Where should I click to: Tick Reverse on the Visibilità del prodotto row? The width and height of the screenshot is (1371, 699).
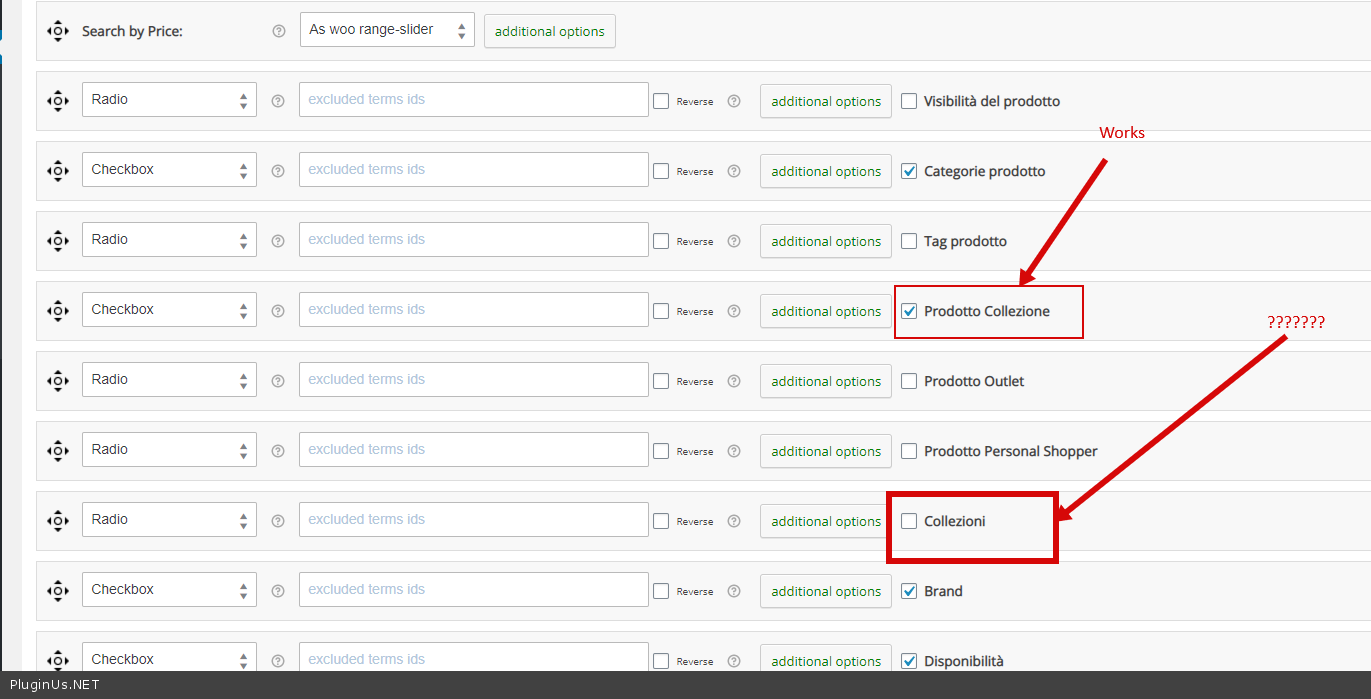[661, 101]
